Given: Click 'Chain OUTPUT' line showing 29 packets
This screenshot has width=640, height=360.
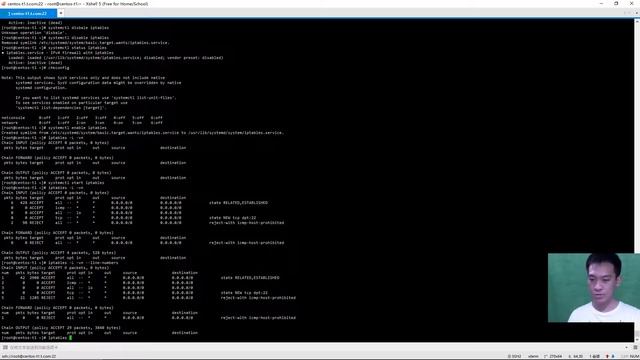Looking at the screenshot, I should [61, 327].
